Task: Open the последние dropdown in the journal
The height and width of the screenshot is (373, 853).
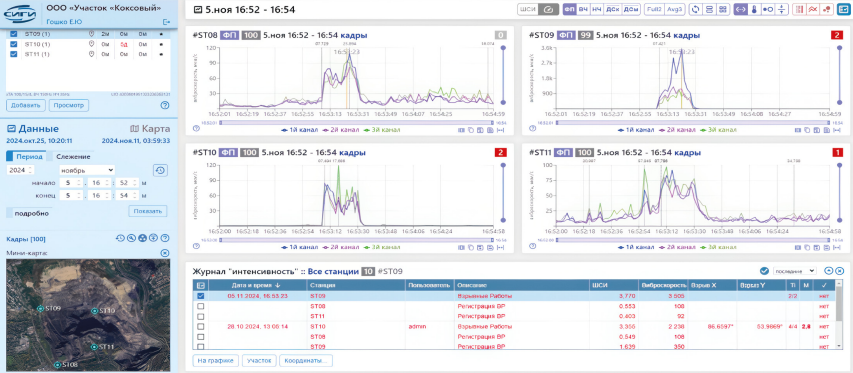Action: point(794,271)
